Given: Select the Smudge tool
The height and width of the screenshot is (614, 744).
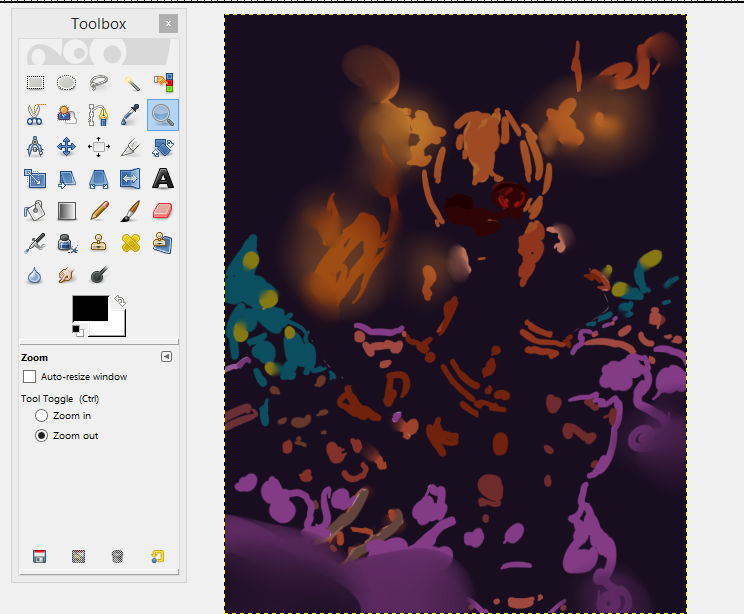Looking at the screenshot, I should tap(66, 275).
